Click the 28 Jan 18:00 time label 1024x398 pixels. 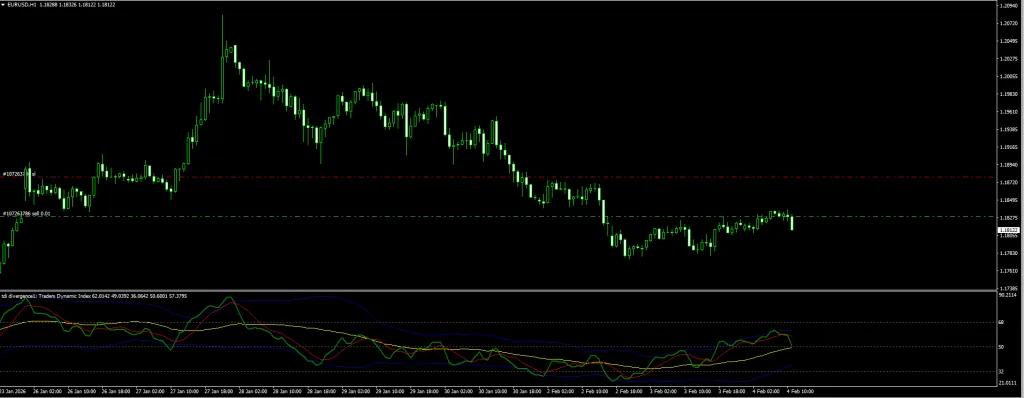(321, 391)
